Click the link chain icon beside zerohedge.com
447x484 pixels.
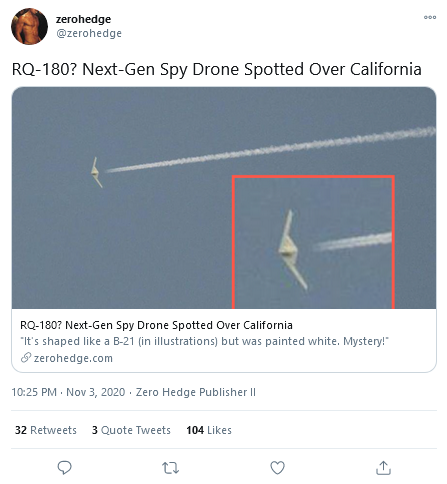tap(26, 358)
